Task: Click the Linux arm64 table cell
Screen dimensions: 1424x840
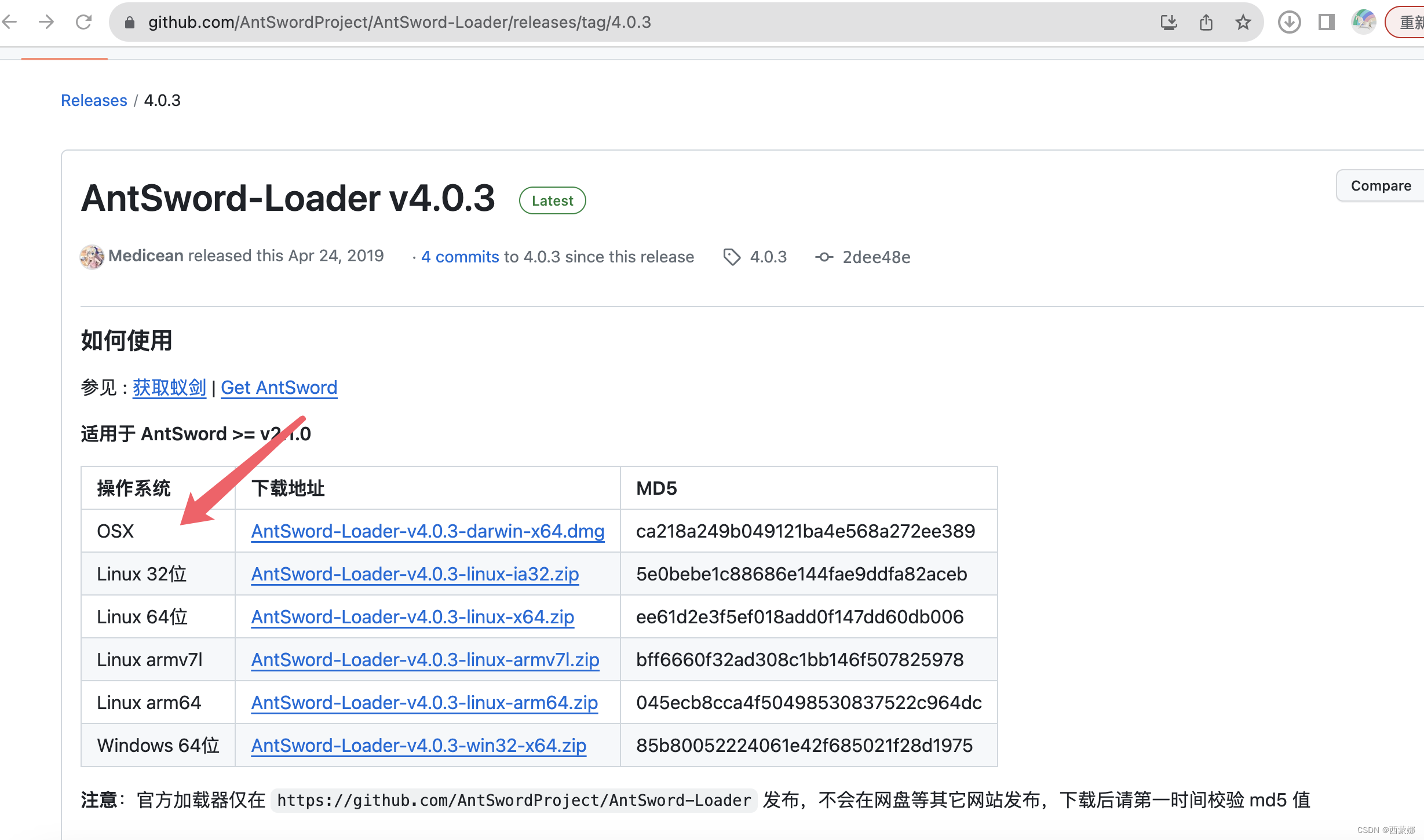Action: click(x=158, y=702)
